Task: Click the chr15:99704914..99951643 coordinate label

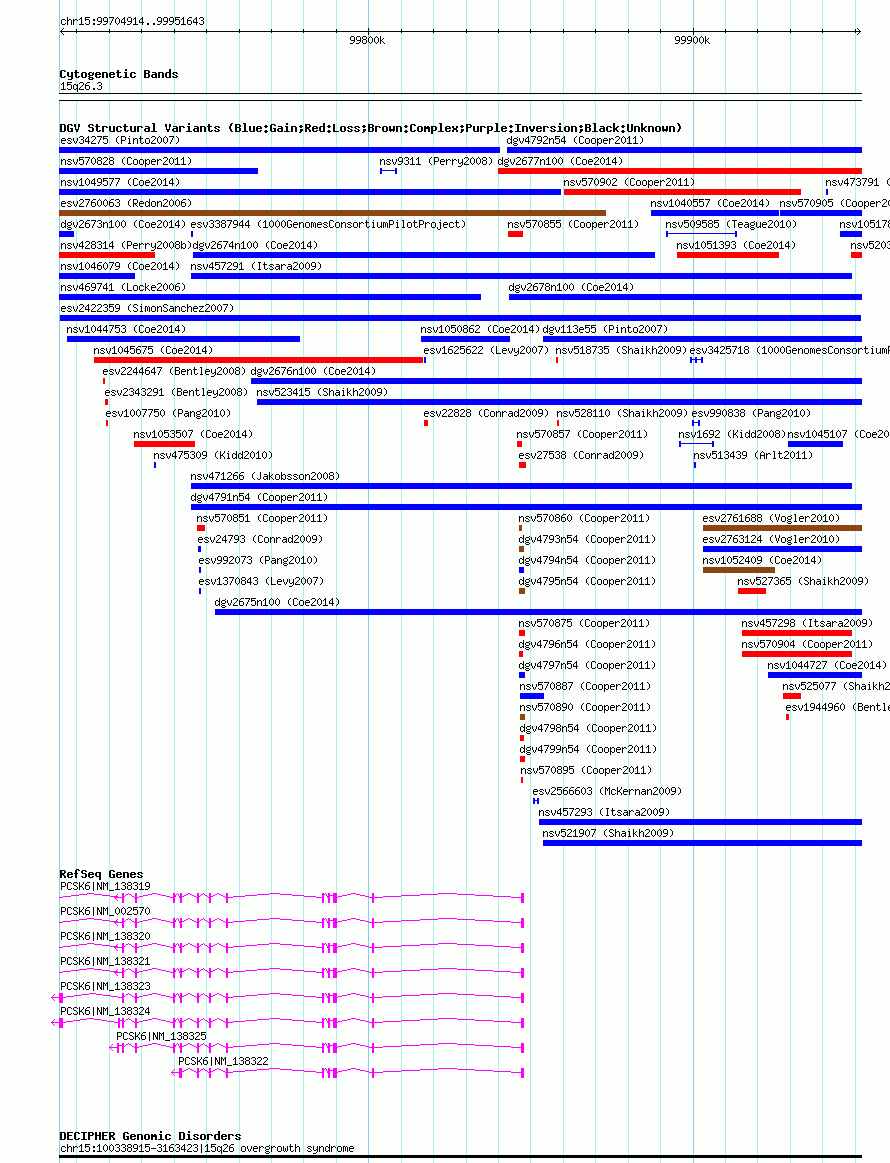Action: [x=132, y=21]
